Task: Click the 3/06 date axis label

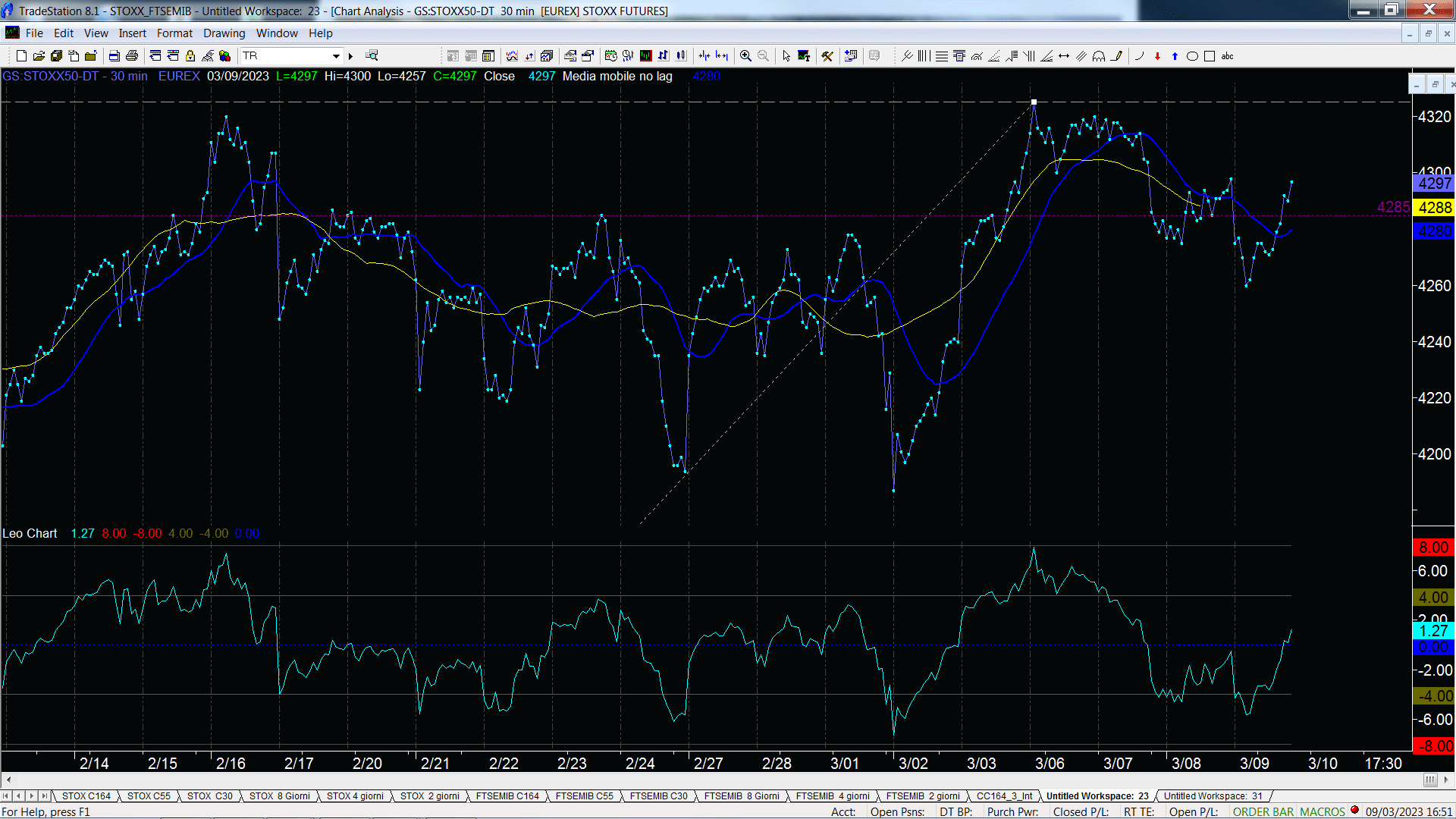Action: click(1050, 764)
